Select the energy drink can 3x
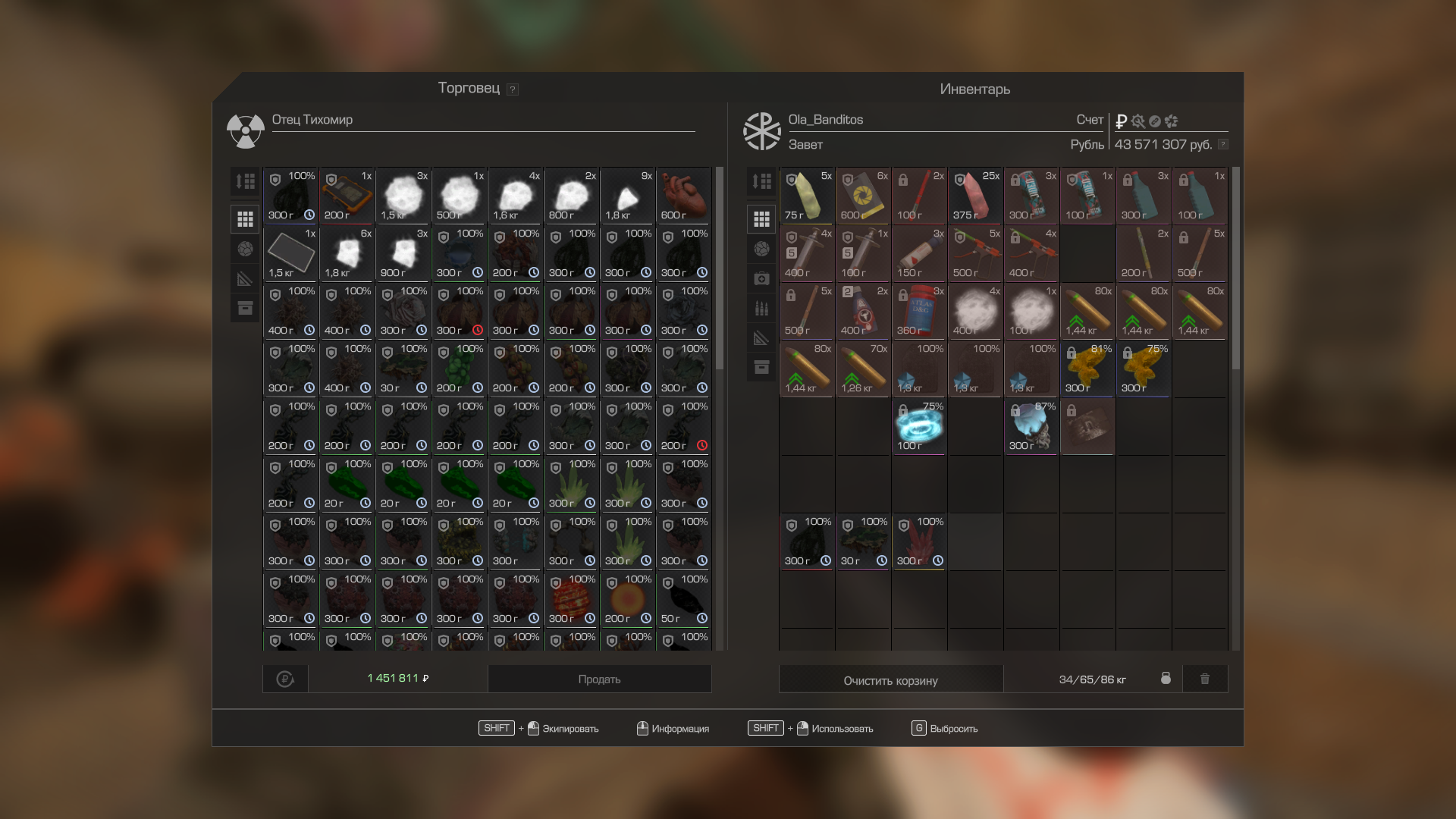1456x819 pixels. [x=1031, y=196]
